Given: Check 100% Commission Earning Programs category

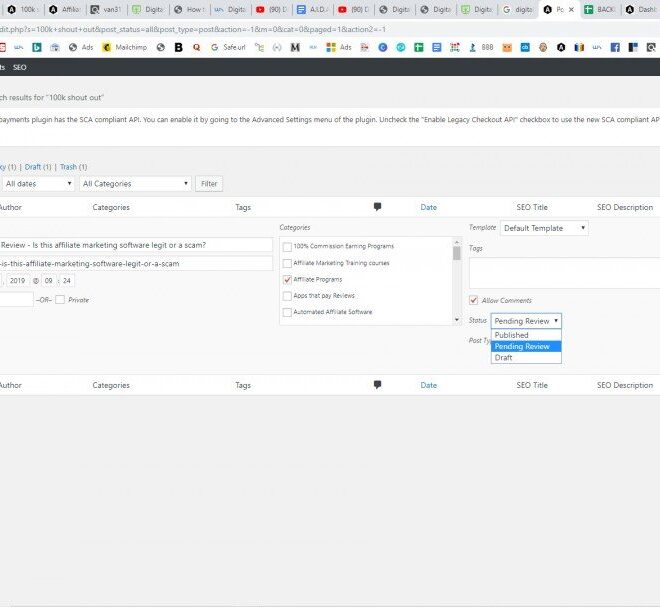Looking at the screenshot, I should pyautogui.click(x=288, y=246).
